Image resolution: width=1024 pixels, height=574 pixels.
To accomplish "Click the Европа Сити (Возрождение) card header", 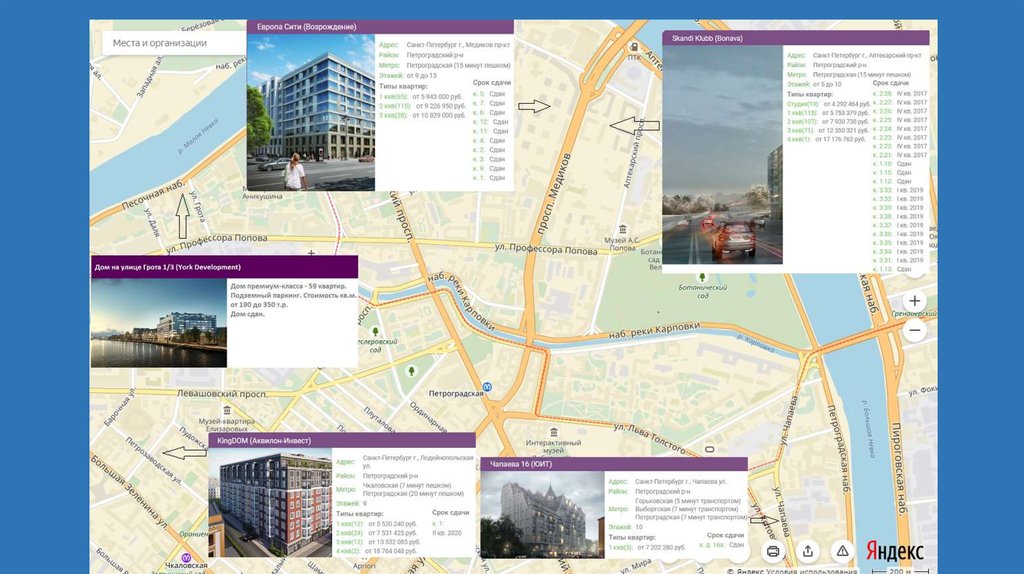I will [380, 27].
